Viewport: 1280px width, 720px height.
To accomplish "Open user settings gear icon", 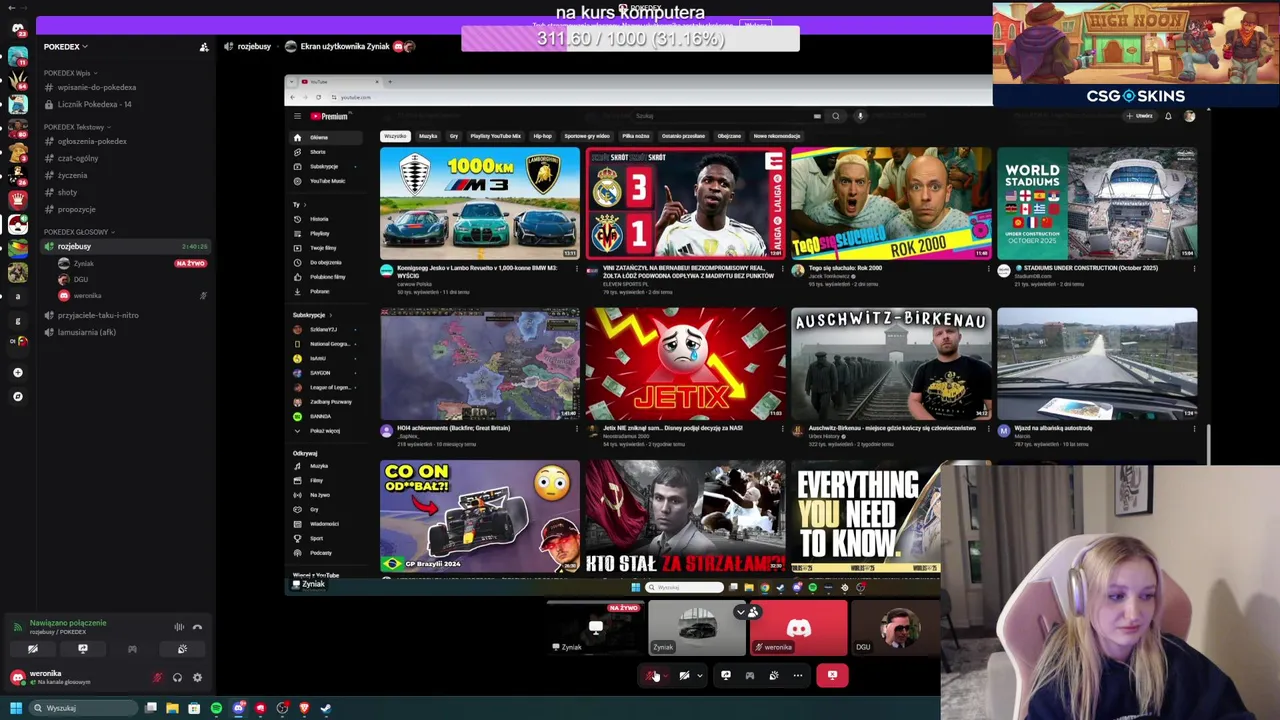I will tap(197, 678).
